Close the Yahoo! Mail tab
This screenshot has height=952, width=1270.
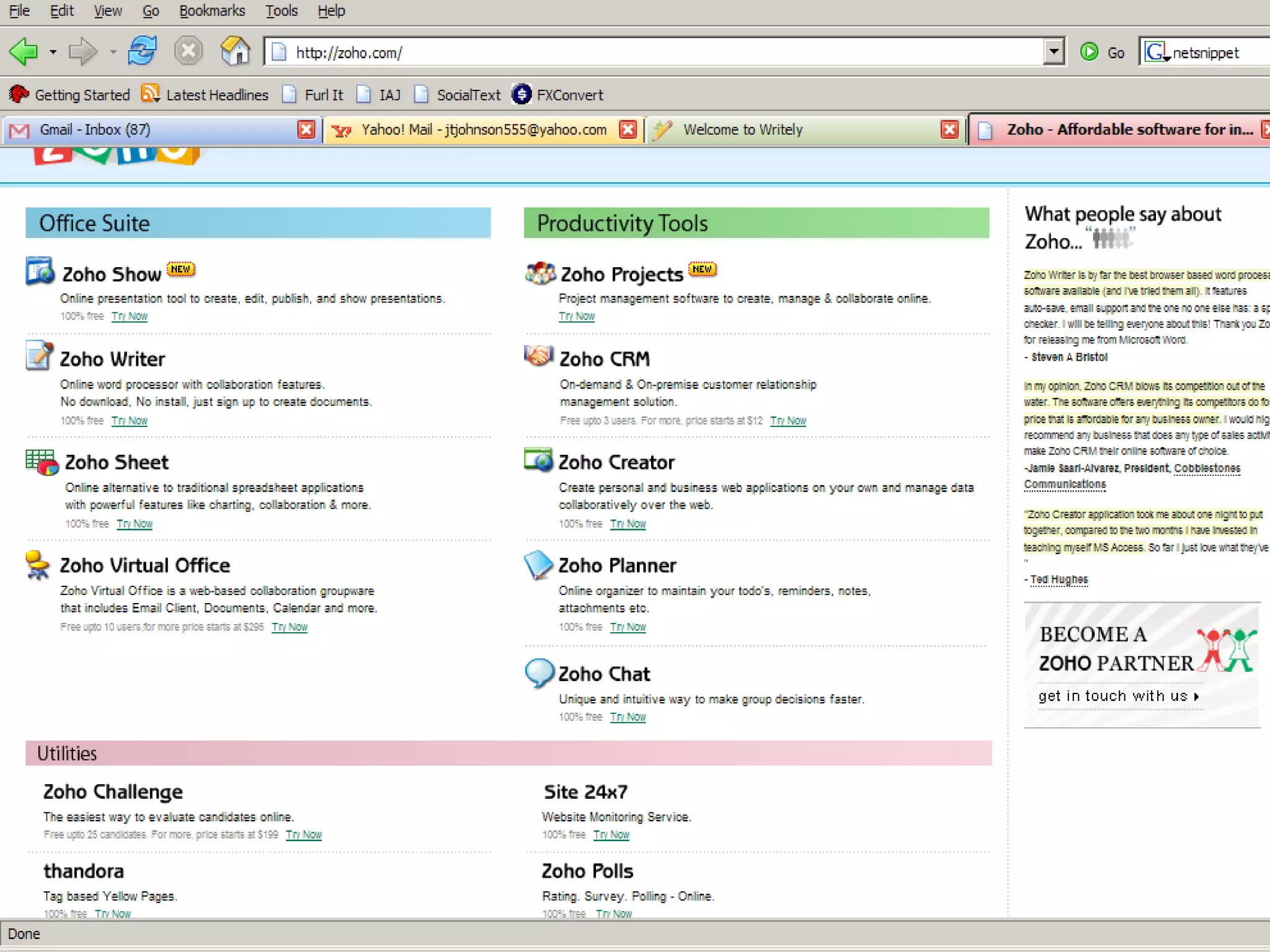point(628,130)
